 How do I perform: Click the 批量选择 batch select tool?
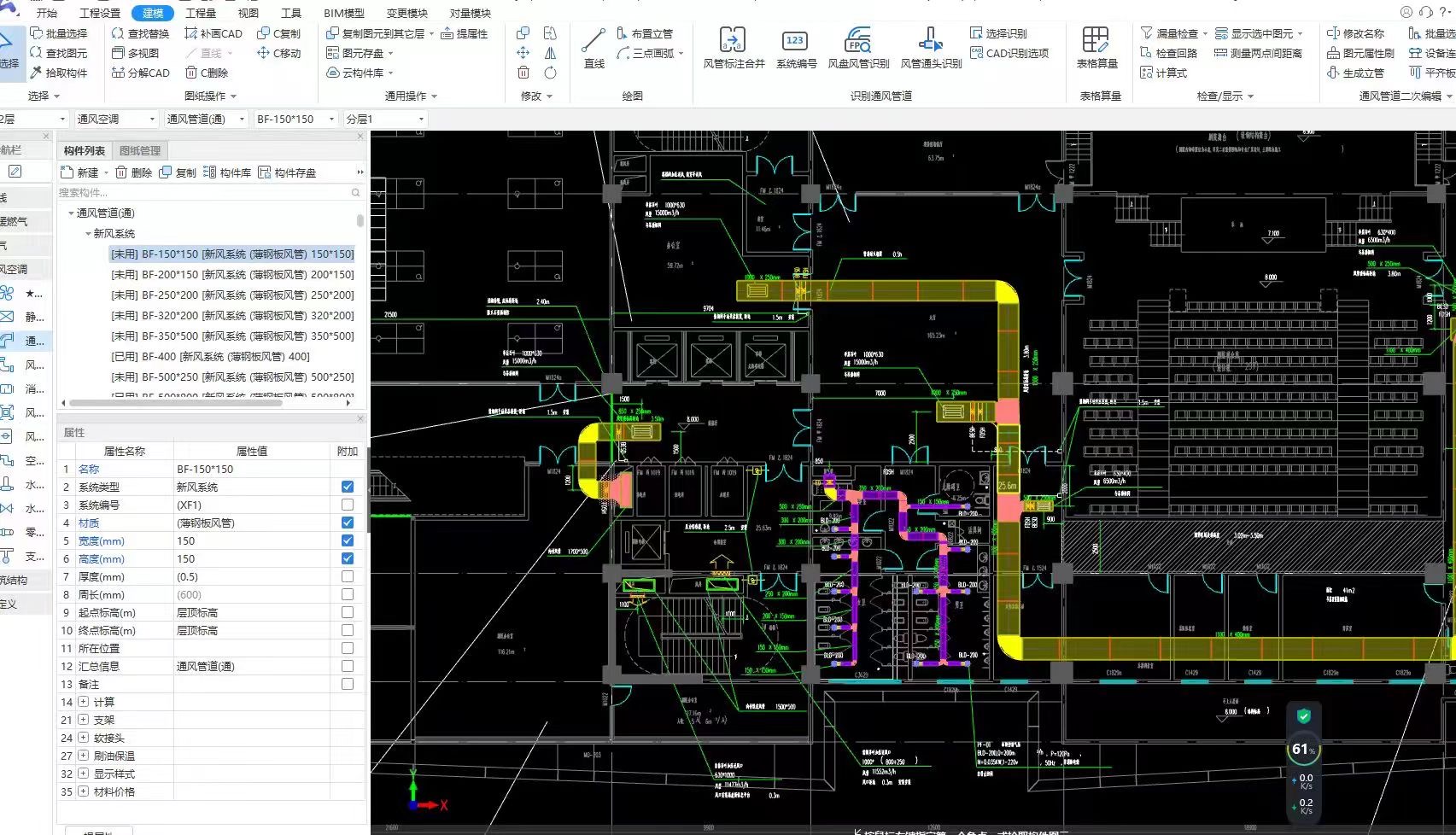coord(59,33)
